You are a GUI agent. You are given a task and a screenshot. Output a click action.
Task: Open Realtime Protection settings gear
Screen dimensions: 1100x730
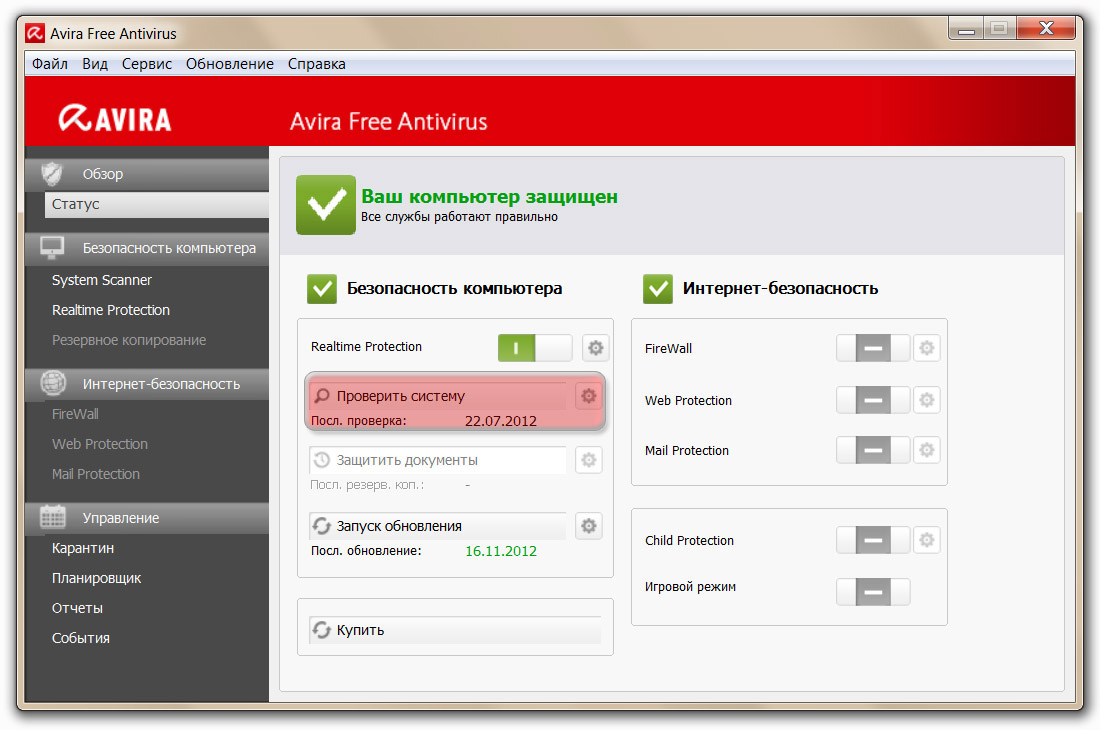tap(596, 348)
